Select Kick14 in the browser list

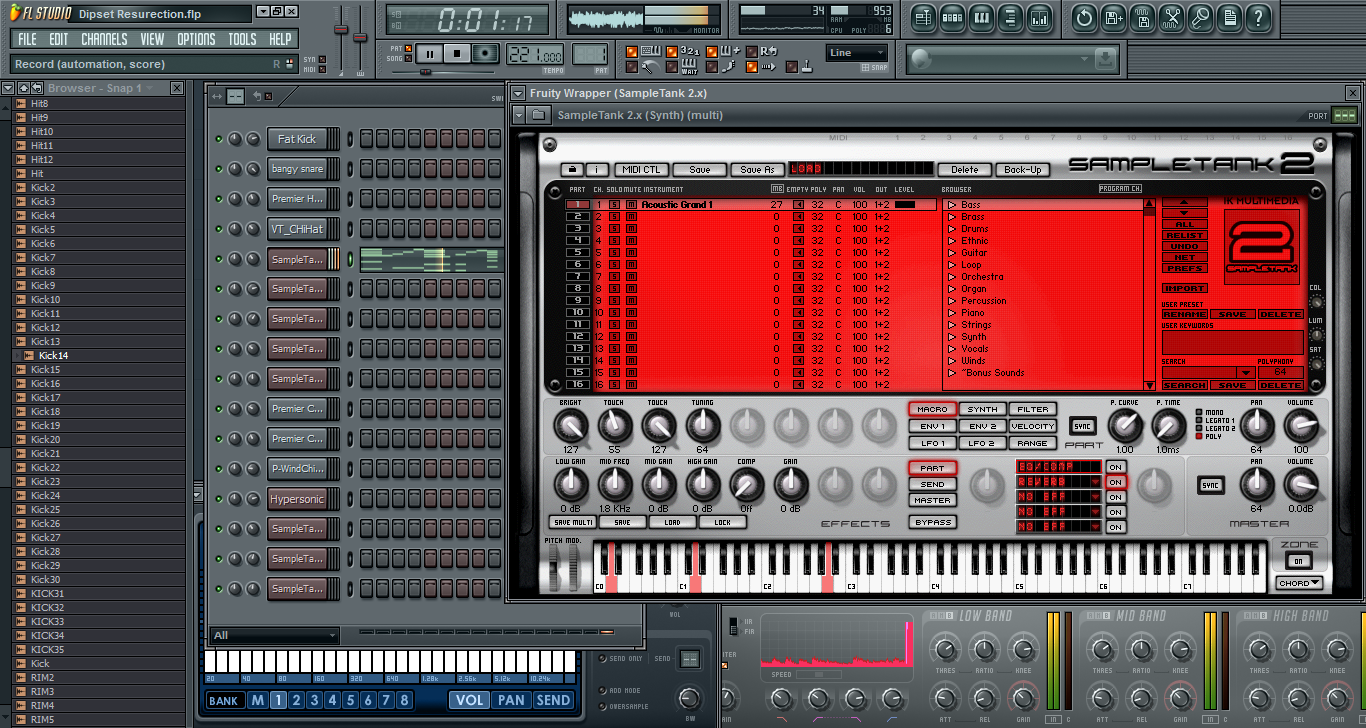[53, 355]
